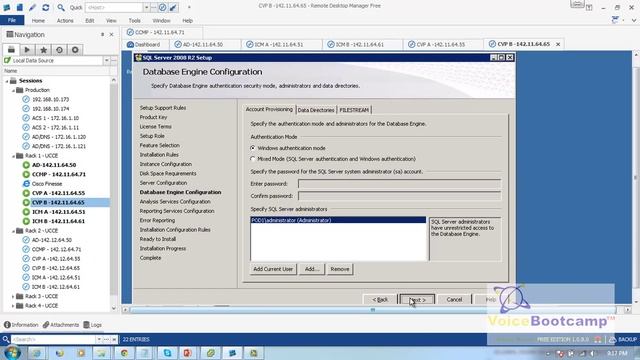
Task: Select Cisco Finesse entry in tree
Action: 47,184
